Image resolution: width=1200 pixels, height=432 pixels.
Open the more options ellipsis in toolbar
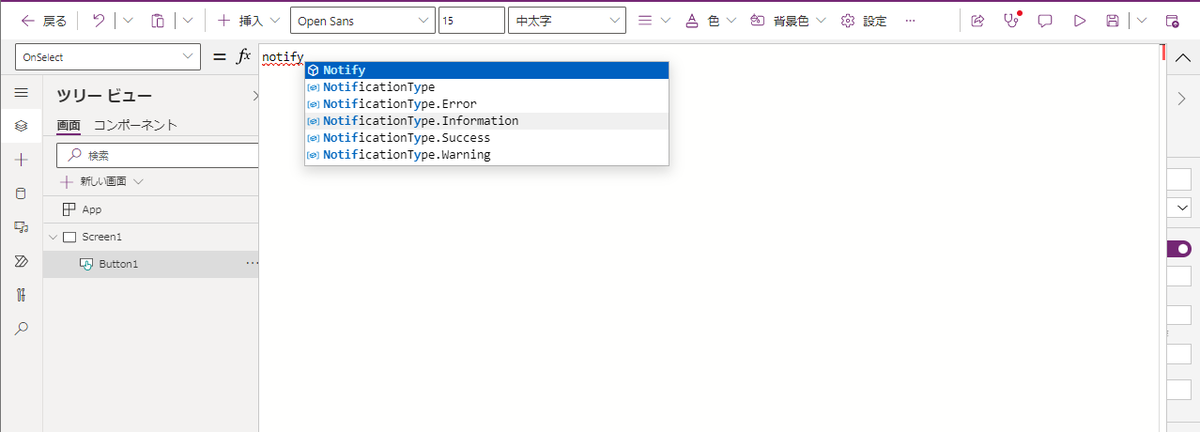tap(909, 20)
